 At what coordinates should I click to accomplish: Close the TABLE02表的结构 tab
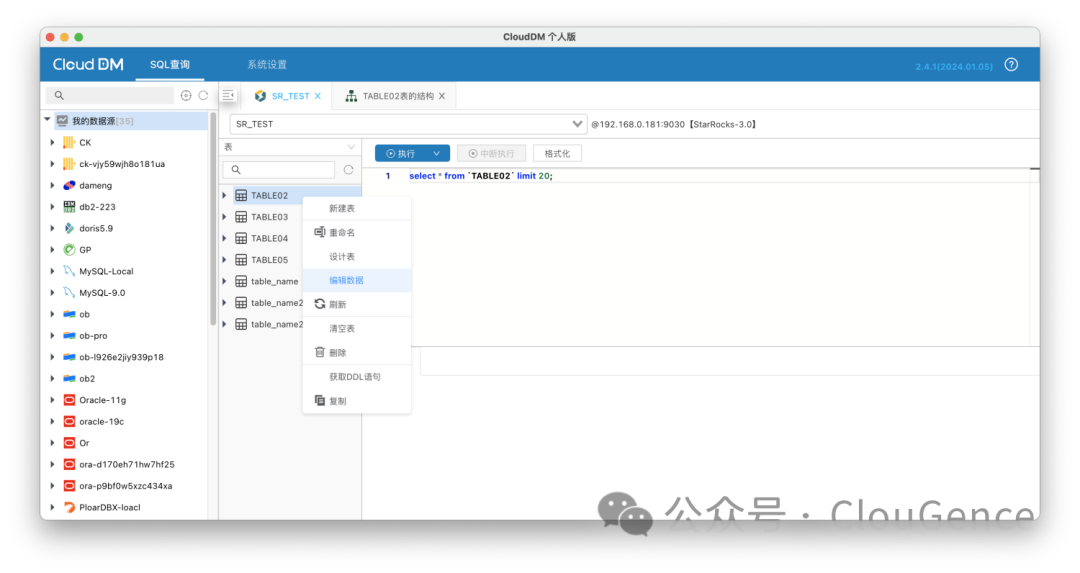pyautogui.click(x=442, y=96)
